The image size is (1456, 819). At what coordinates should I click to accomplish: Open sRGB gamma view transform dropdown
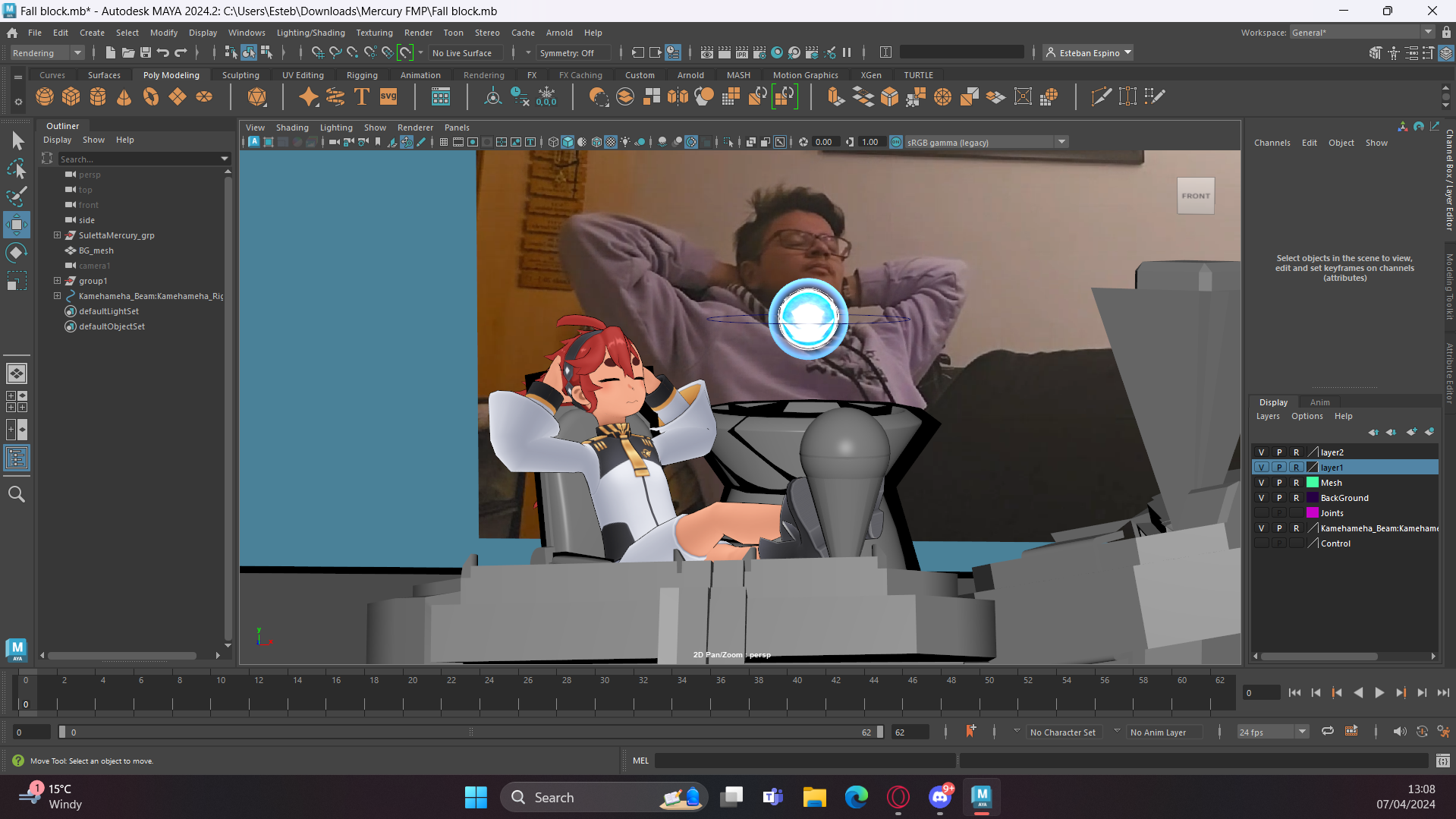click(986, 142)
